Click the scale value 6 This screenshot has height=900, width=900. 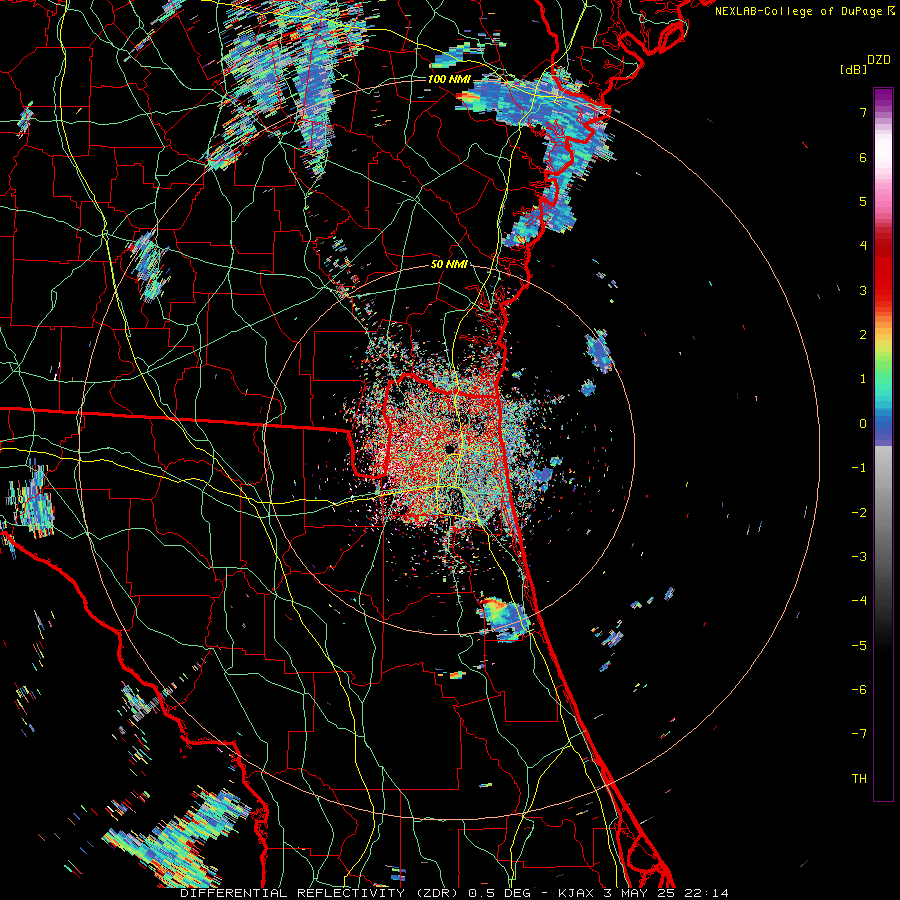pyautogui.click(x=863, y=157)
